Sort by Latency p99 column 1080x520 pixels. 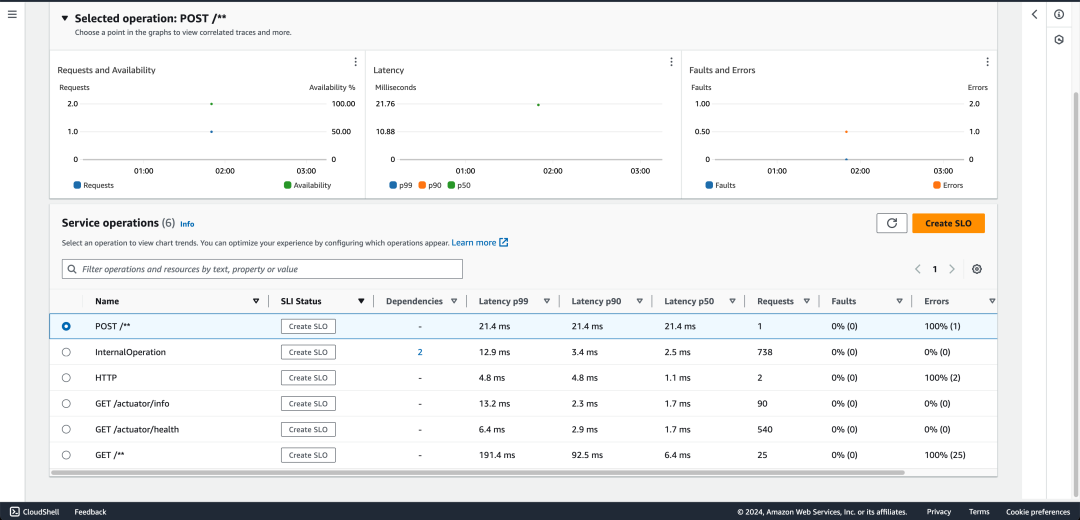547,301
